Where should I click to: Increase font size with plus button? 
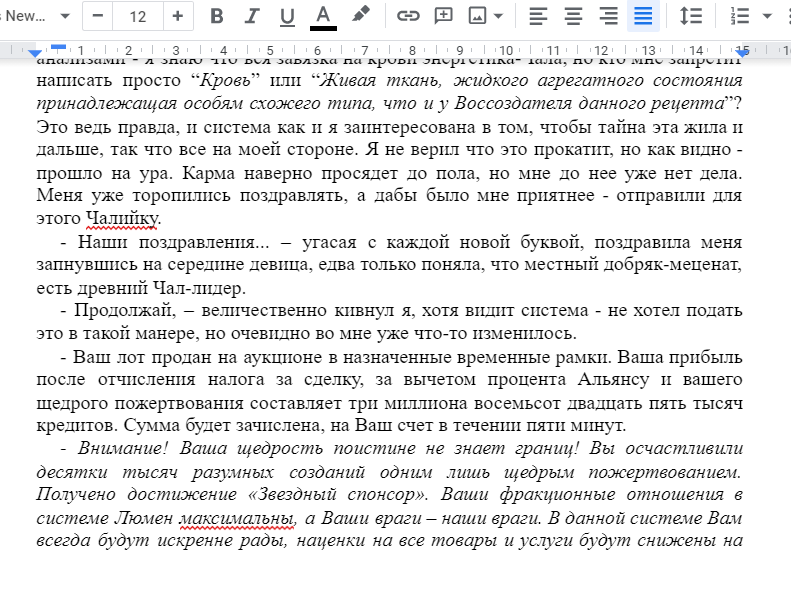[x=178, y=16]
